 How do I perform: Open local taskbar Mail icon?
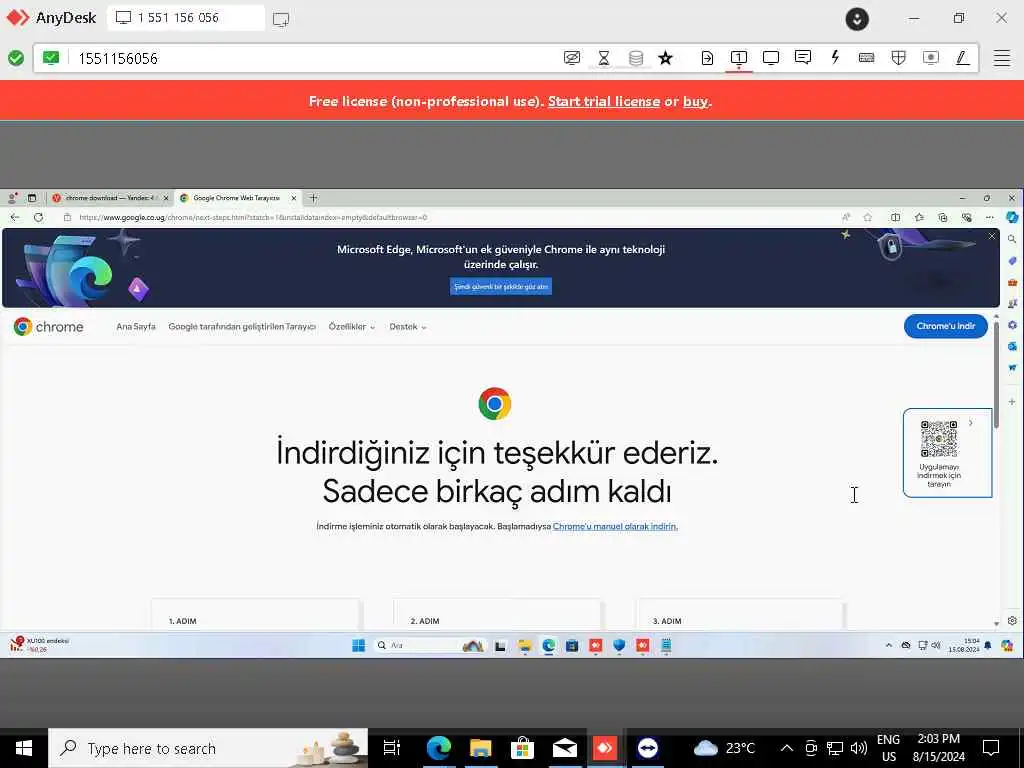(x=564, y=748)
